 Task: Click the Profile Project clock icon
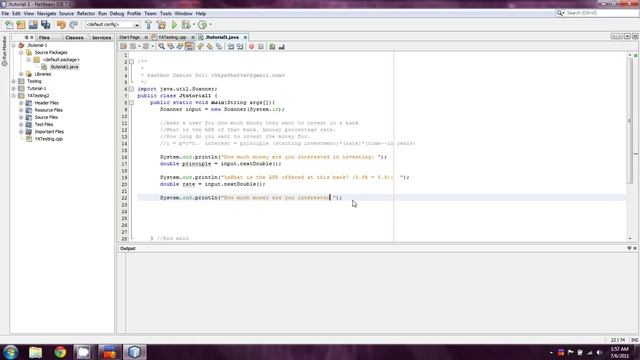point(202,24)
